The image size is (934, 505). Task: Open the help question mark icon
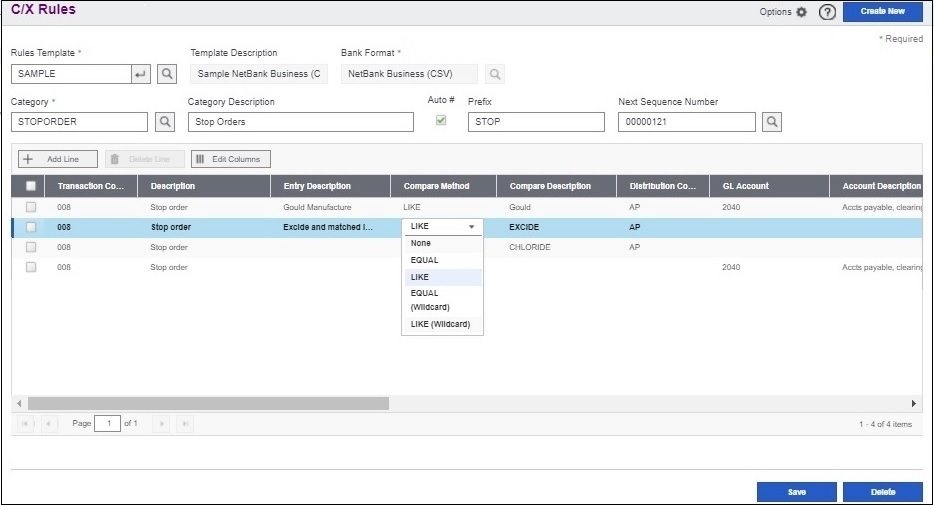(x=827, y=12)
